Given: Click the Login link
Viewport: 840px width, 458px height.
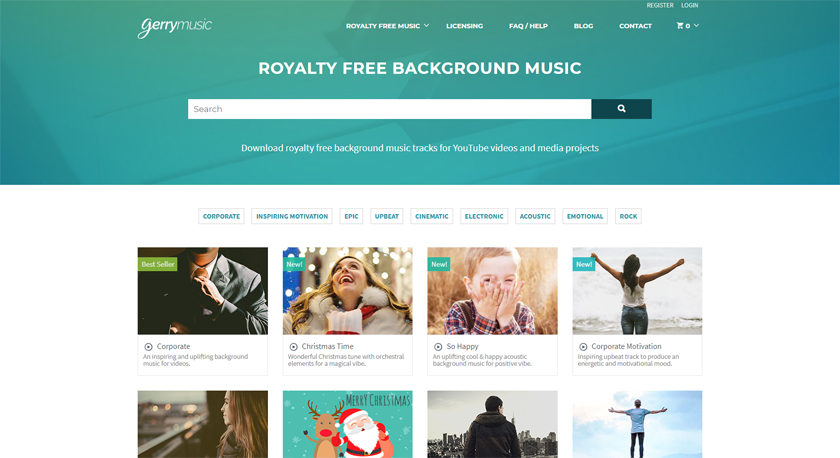Looking at the screenshot, I should click(x=689, y=5).
